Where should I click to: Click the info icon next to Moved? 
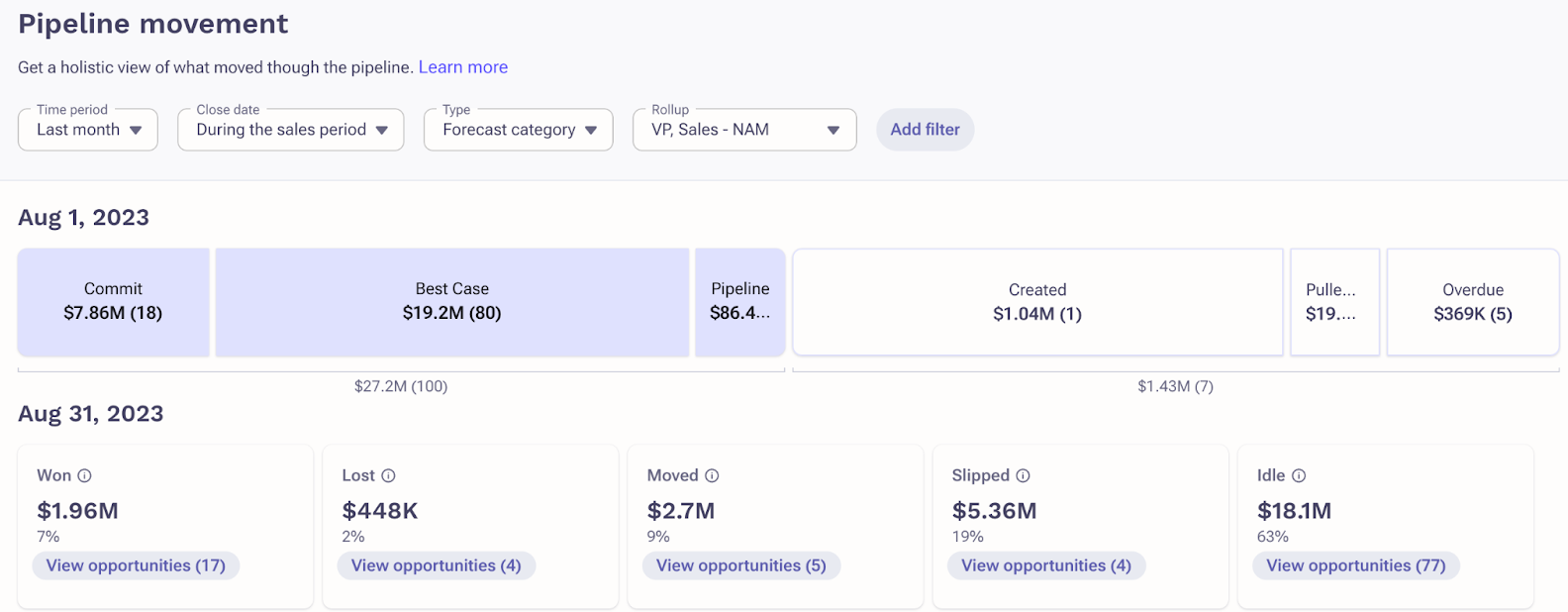point(712,475)
